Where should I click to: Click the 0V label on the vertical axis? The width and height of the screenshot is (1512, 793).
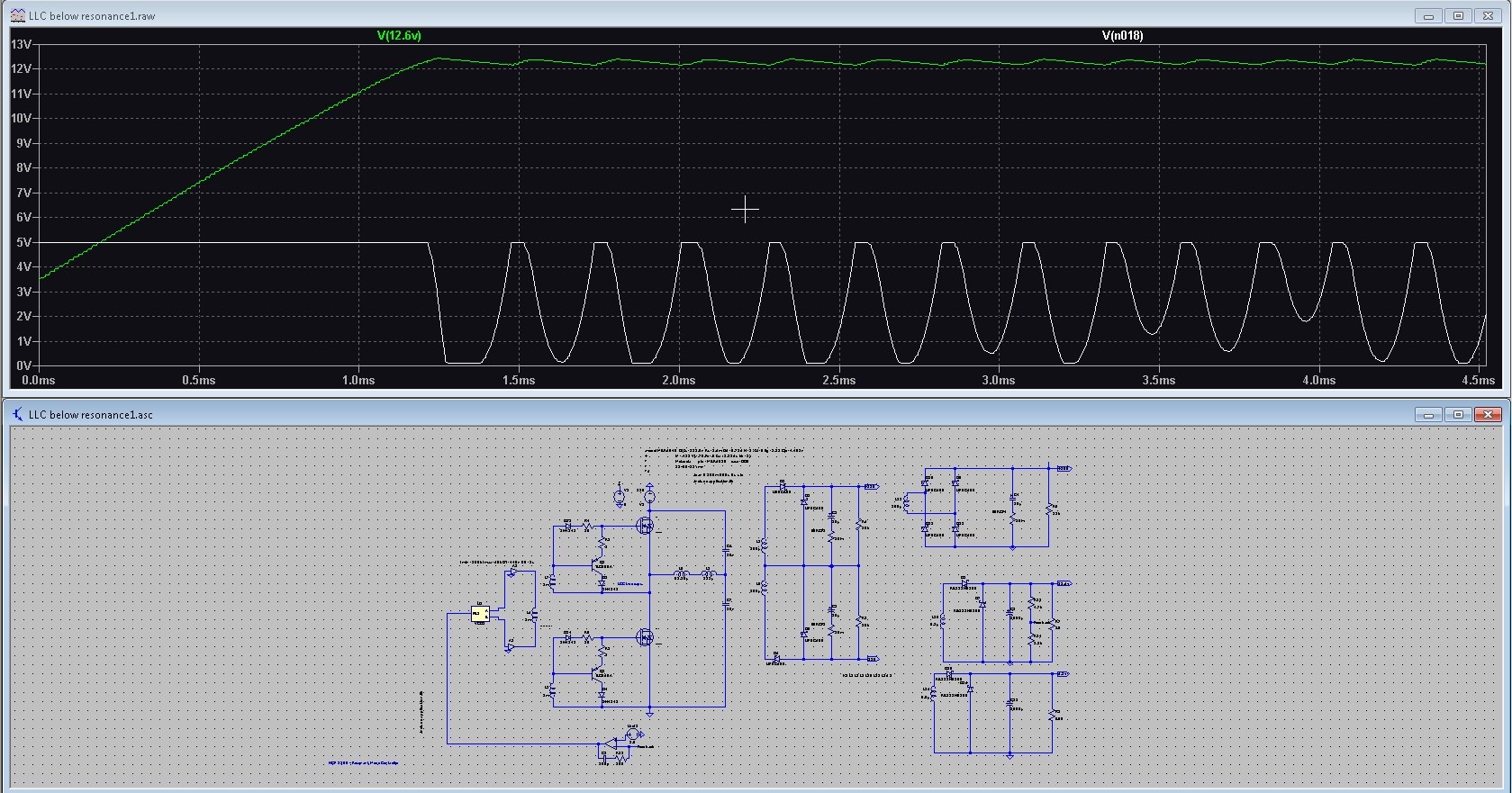point(23,365)
